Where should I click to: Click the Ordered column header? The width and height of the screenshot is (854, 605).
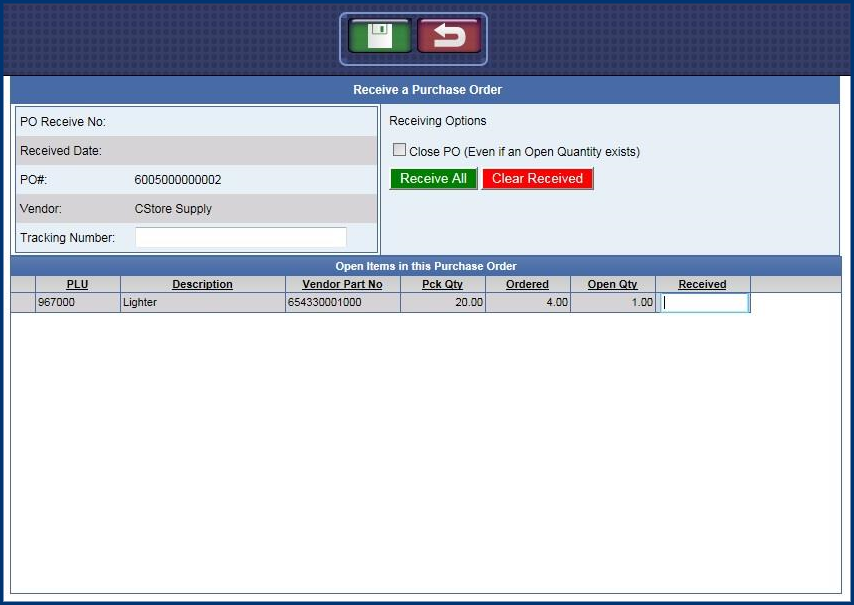coord(527,284)
